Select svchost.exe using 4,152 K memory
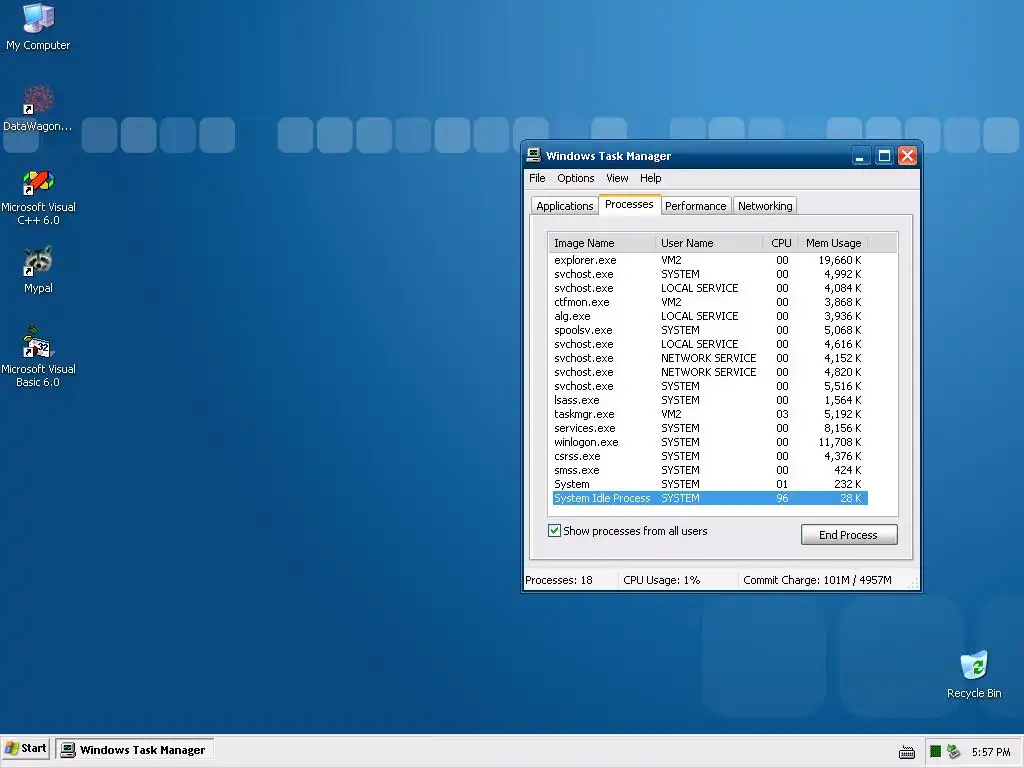Image resolution: width=1024 pixels, height=768 pixels. (x=709, y=358)
